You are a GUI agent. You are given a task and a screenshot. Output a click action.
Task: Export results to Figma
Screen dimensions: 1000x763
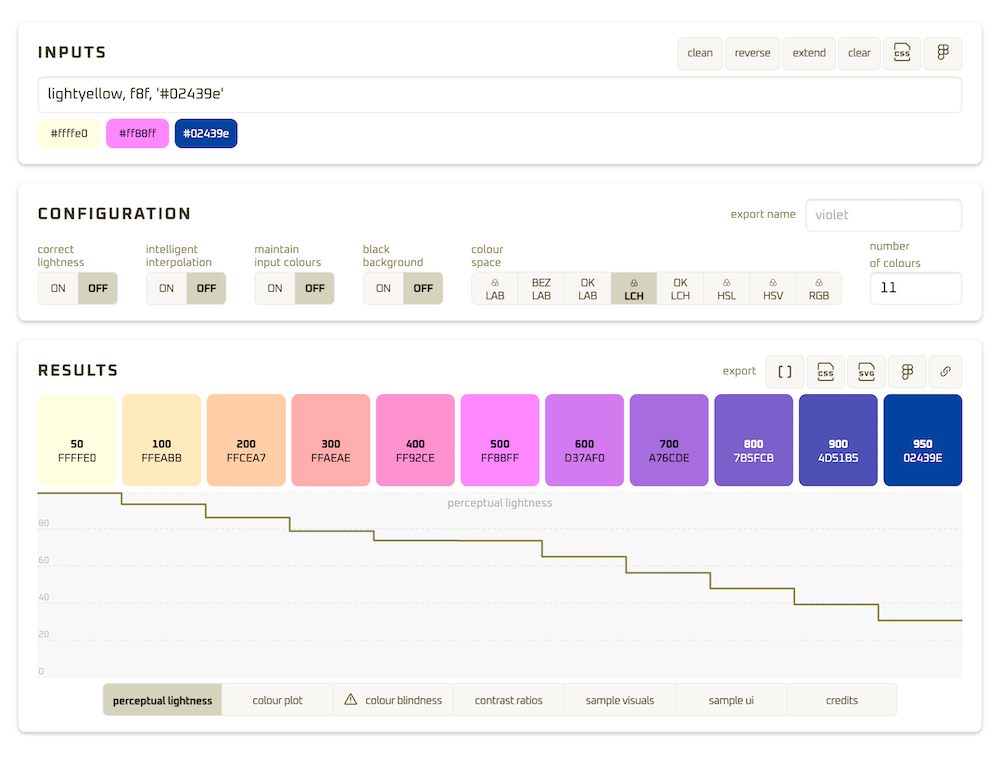[907, 371]
